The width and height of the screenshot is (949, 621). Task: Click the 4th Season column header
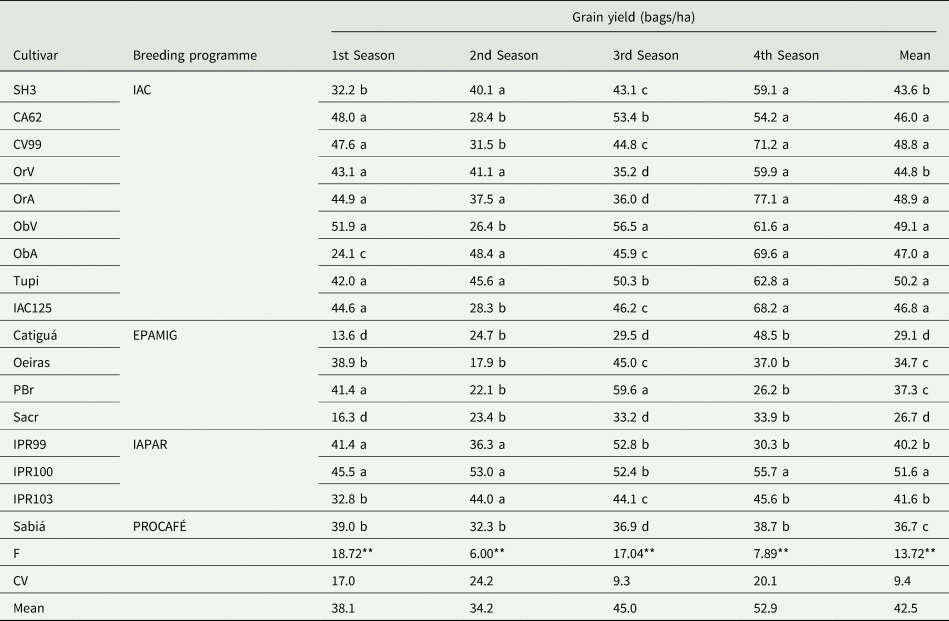[x=787, y=56]
